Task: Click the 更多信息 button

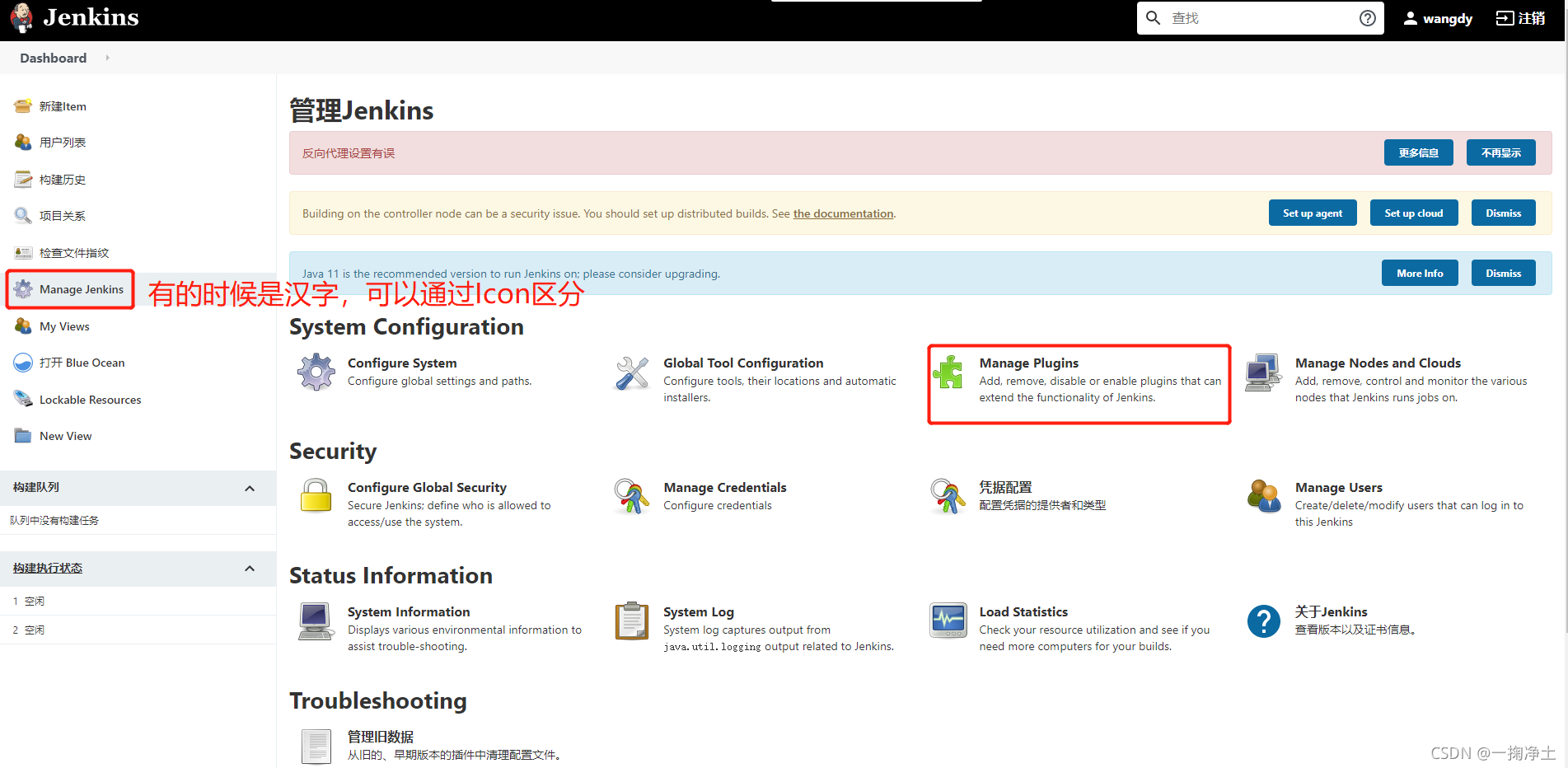Action: tap(1418, 152)
